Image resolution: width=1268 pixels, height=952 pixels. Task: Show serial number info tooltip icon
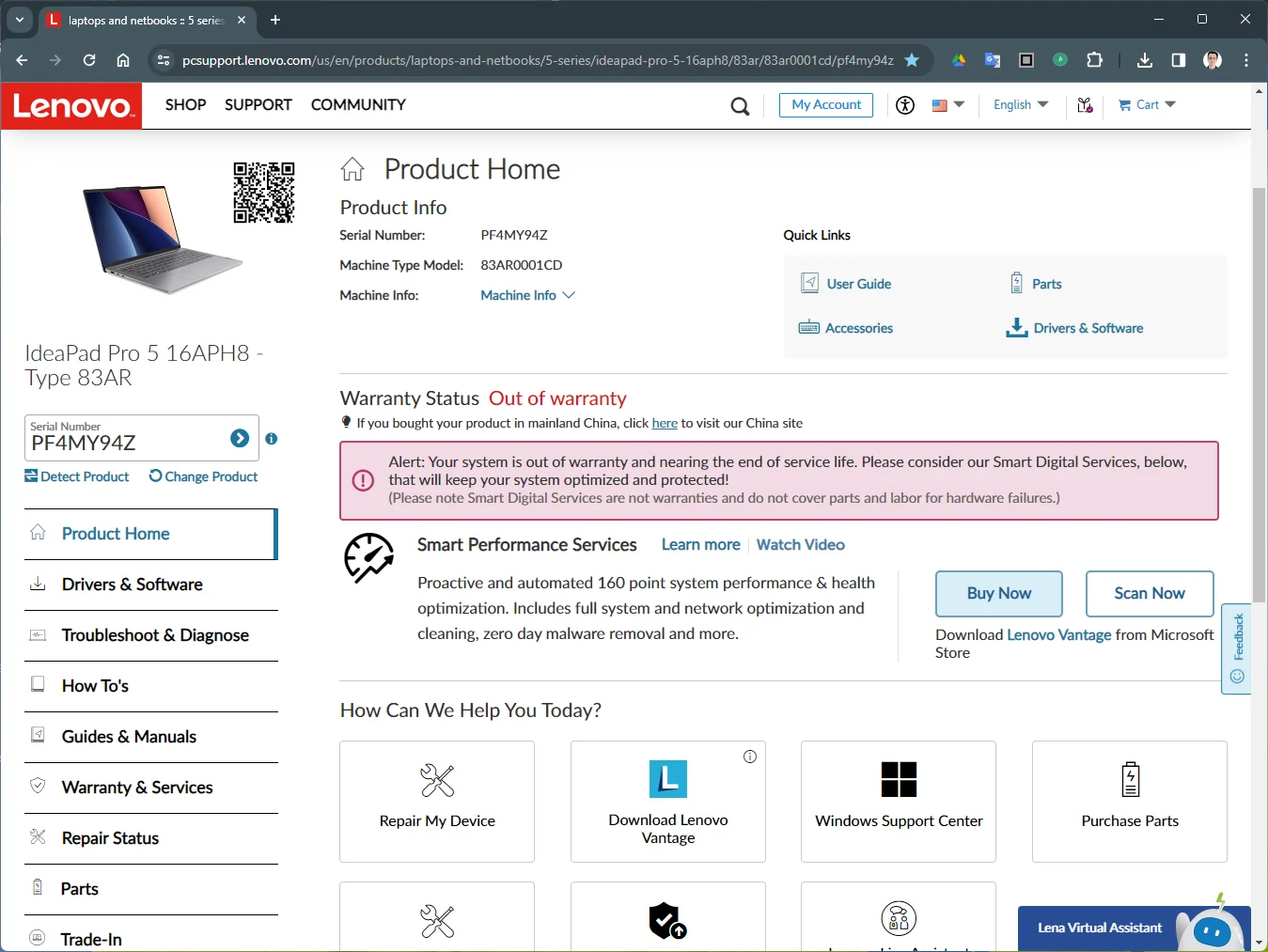pos(272,439)
